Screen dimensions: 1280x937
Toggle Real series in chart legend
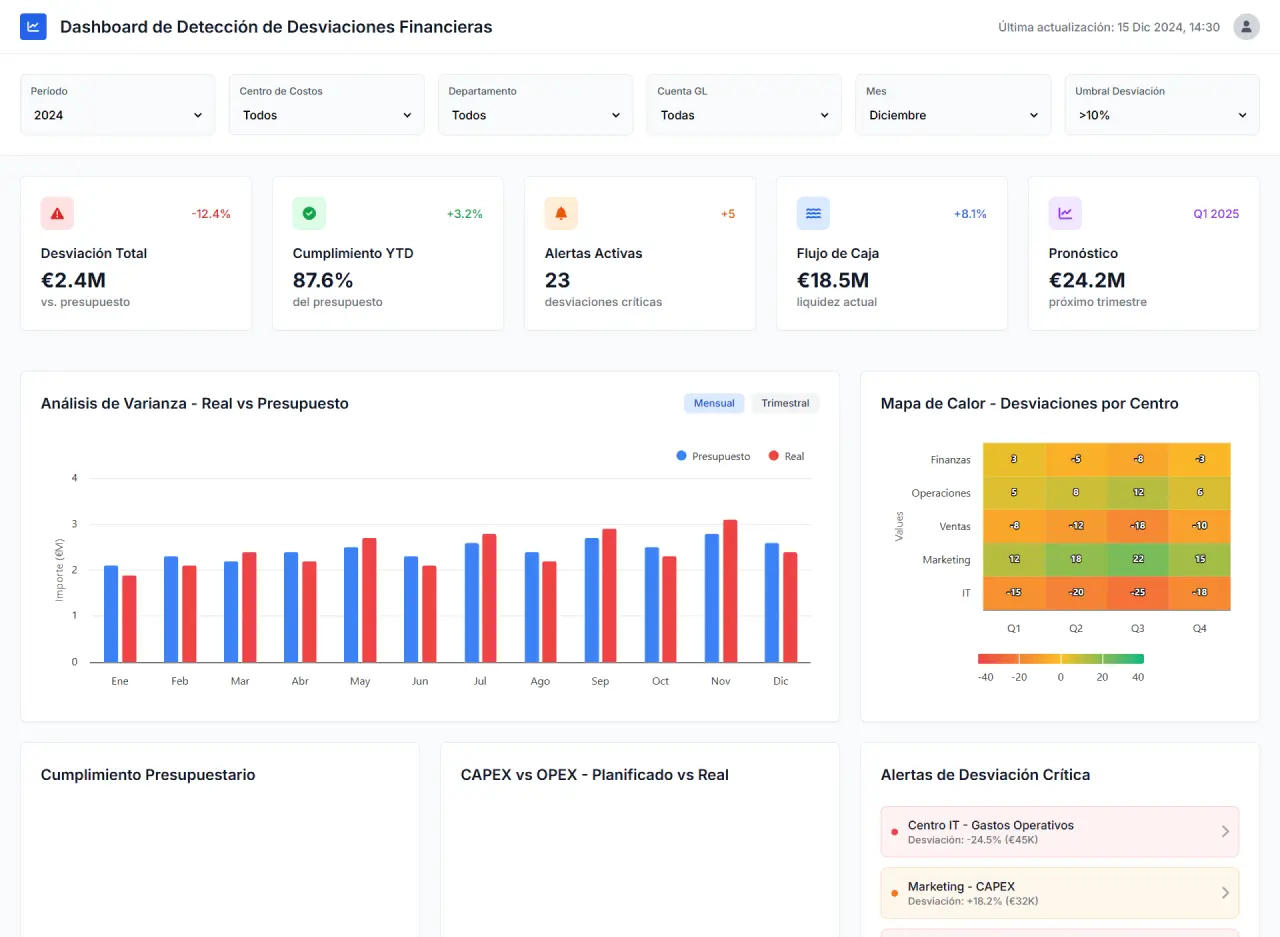pyautogui.click(x=786, y=456)
